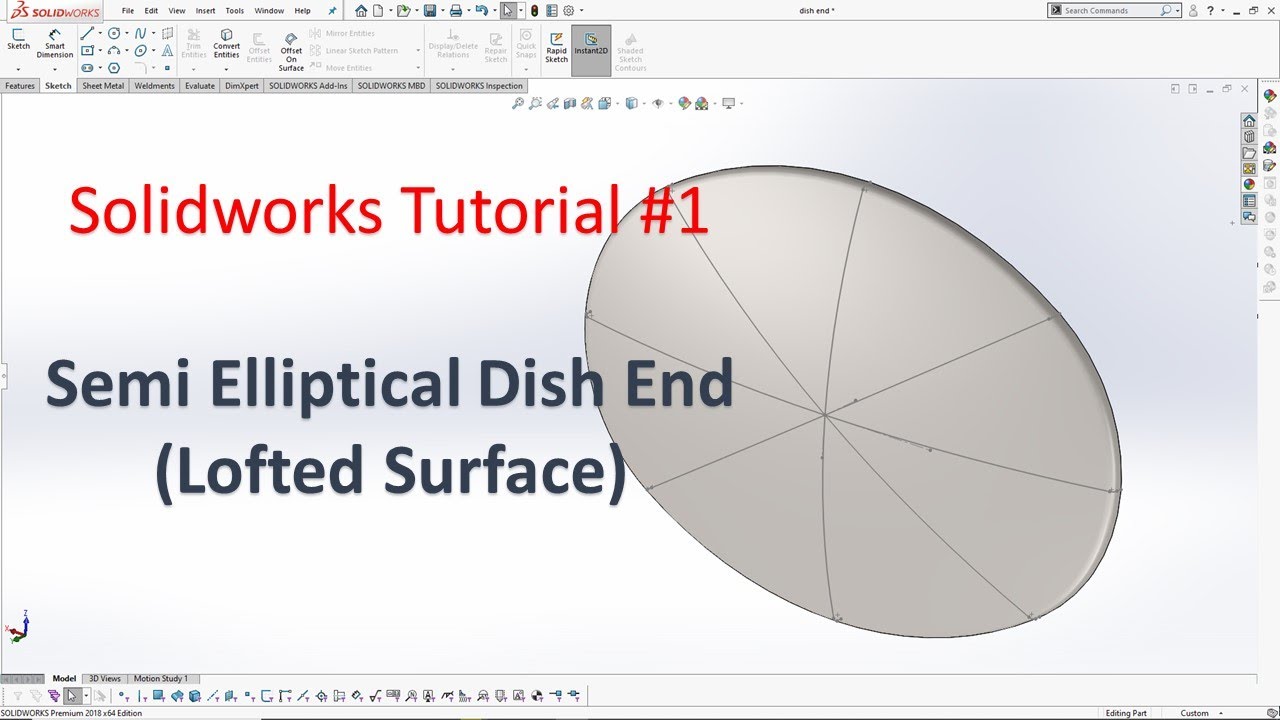Click the Save icon
The height and width of the screenshot is (720, 1280).
pos(429,11)
